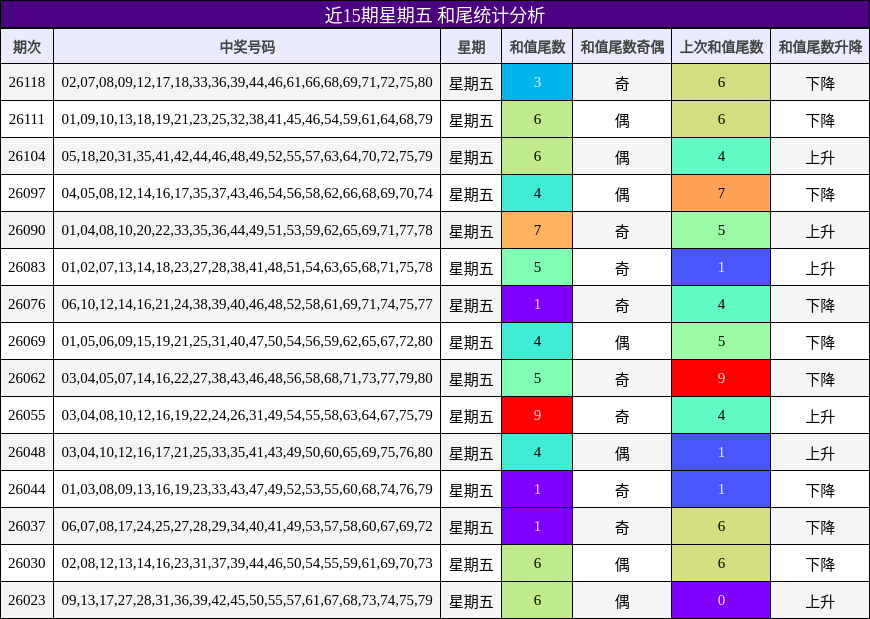Click 奇 parity cell in row 26118
The image size is (870, 619).
(x=622, y=82)
